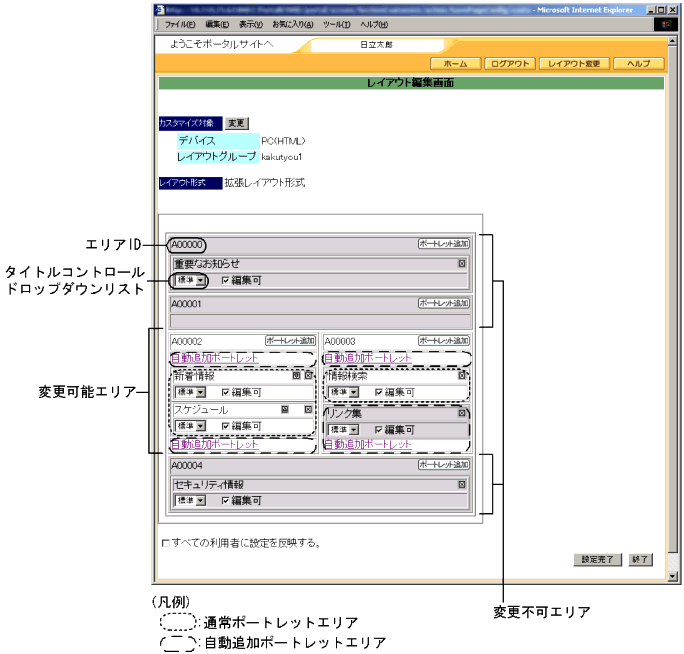Toggle 編集可 checkbox for セキュリティ情報

(x=226, y=500)
